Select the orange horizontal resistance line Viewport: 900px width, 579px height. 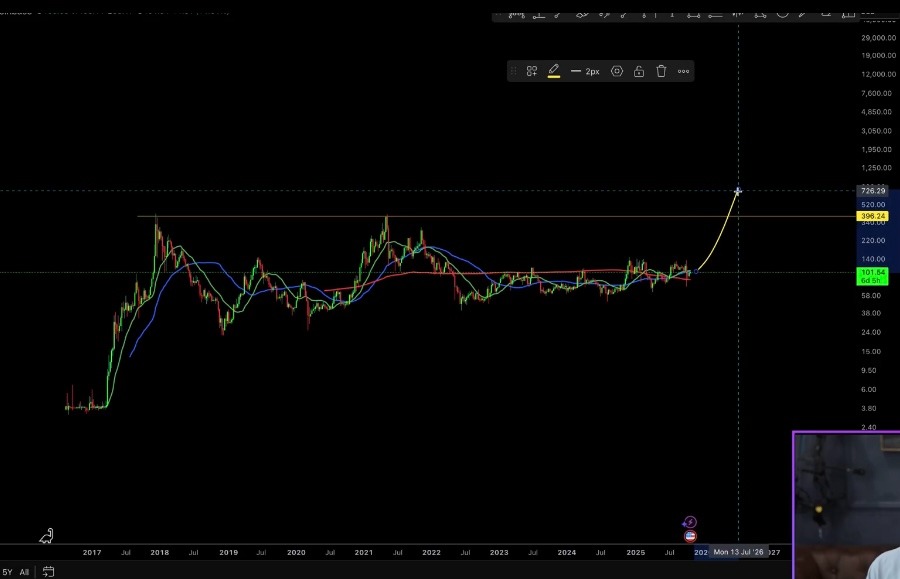click(x=500, y=216)
